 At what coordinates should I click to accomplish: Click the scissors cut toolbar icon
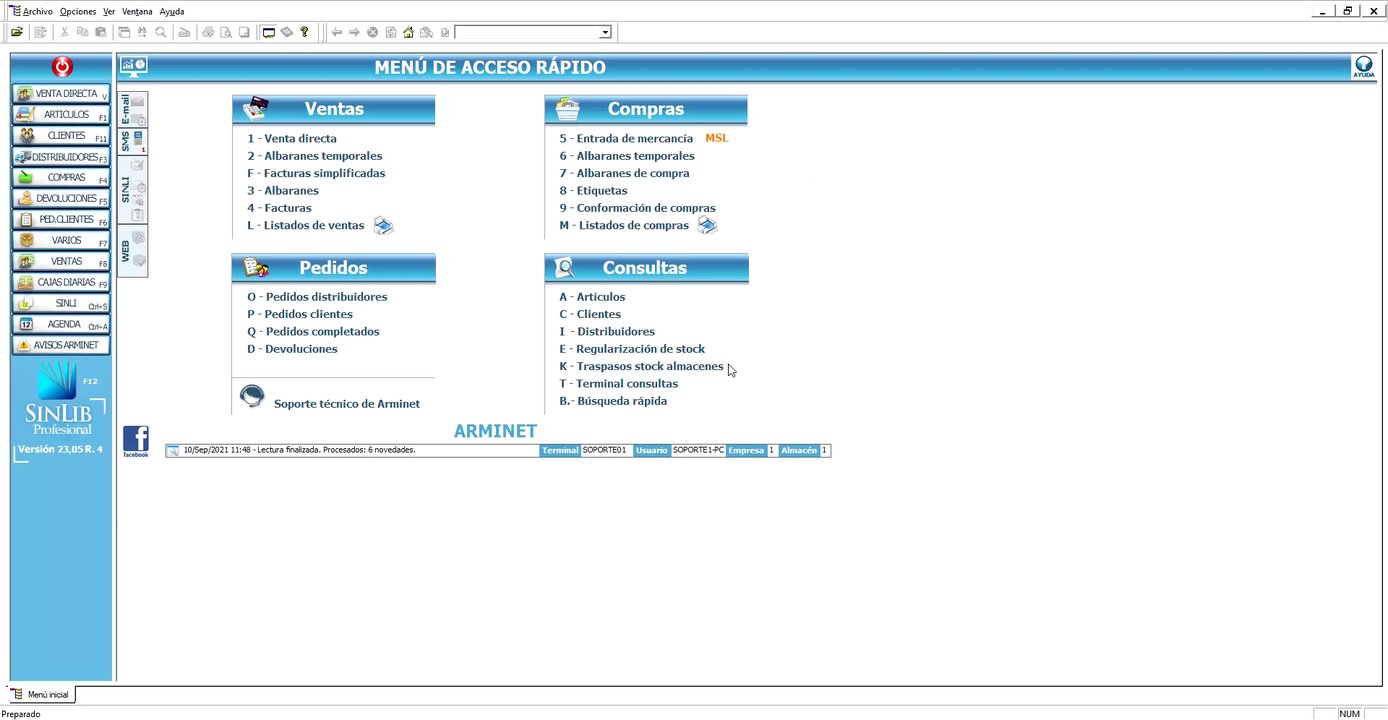pyautogui.click(x=65, y=32)
